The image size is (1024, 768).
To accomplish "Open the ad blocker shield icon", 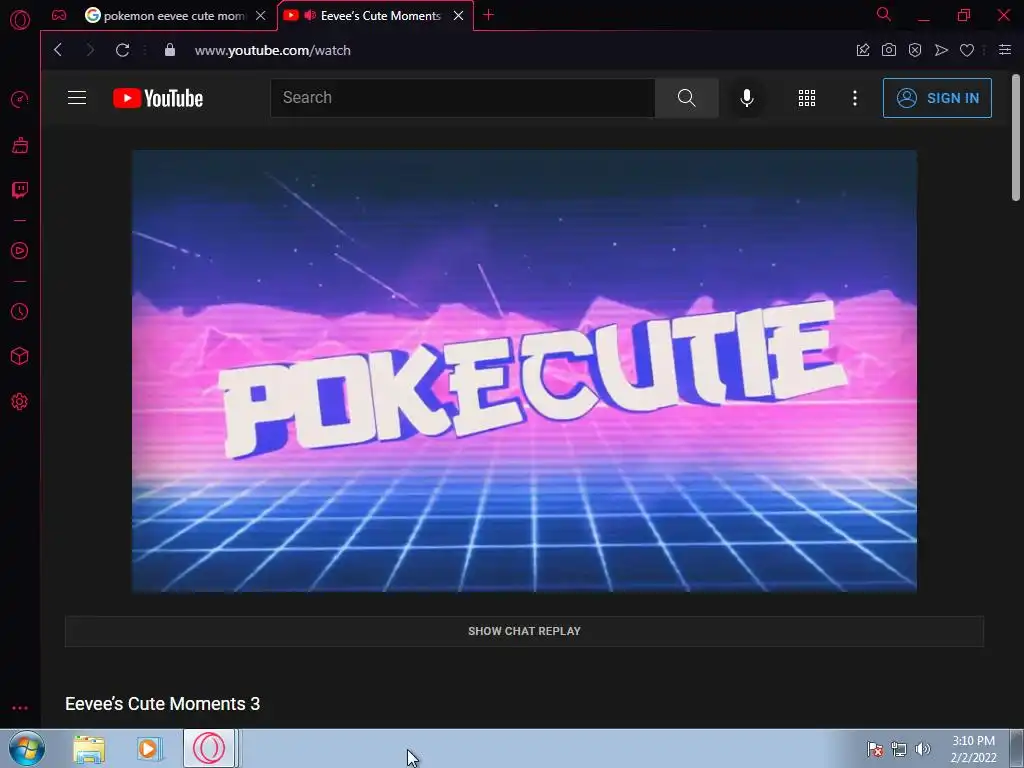I will click(915, 50).
